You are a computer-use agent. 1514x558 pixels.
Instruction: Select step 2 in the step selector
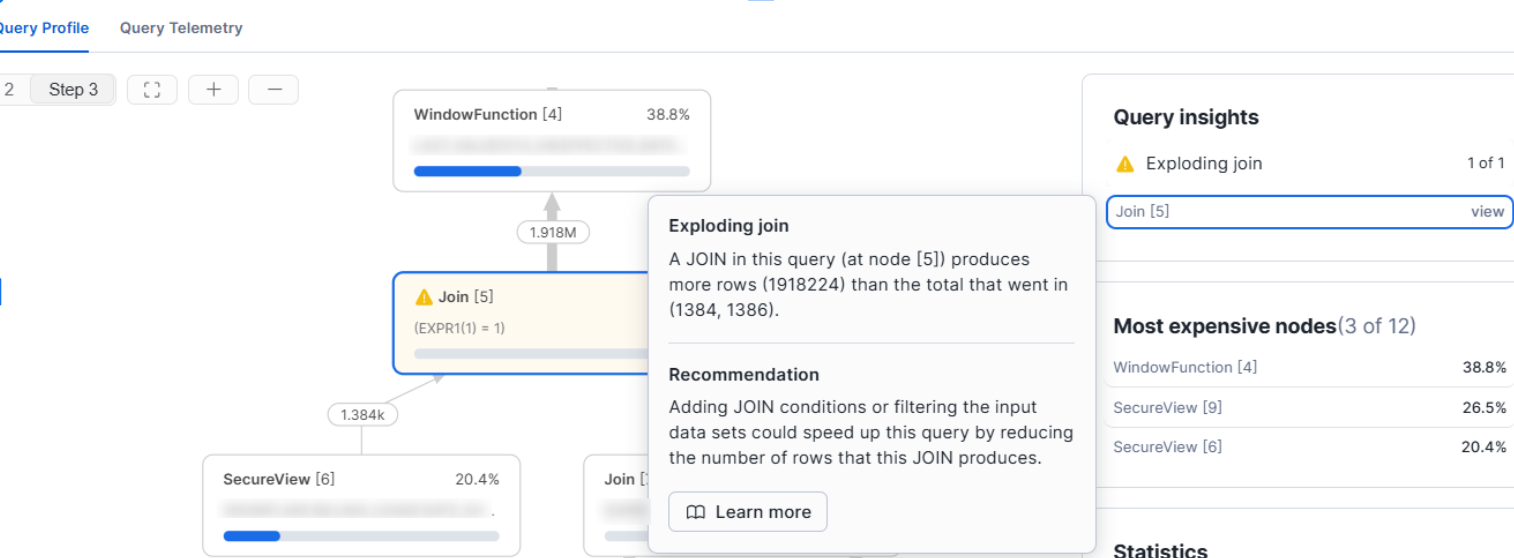tap(10, 90)
